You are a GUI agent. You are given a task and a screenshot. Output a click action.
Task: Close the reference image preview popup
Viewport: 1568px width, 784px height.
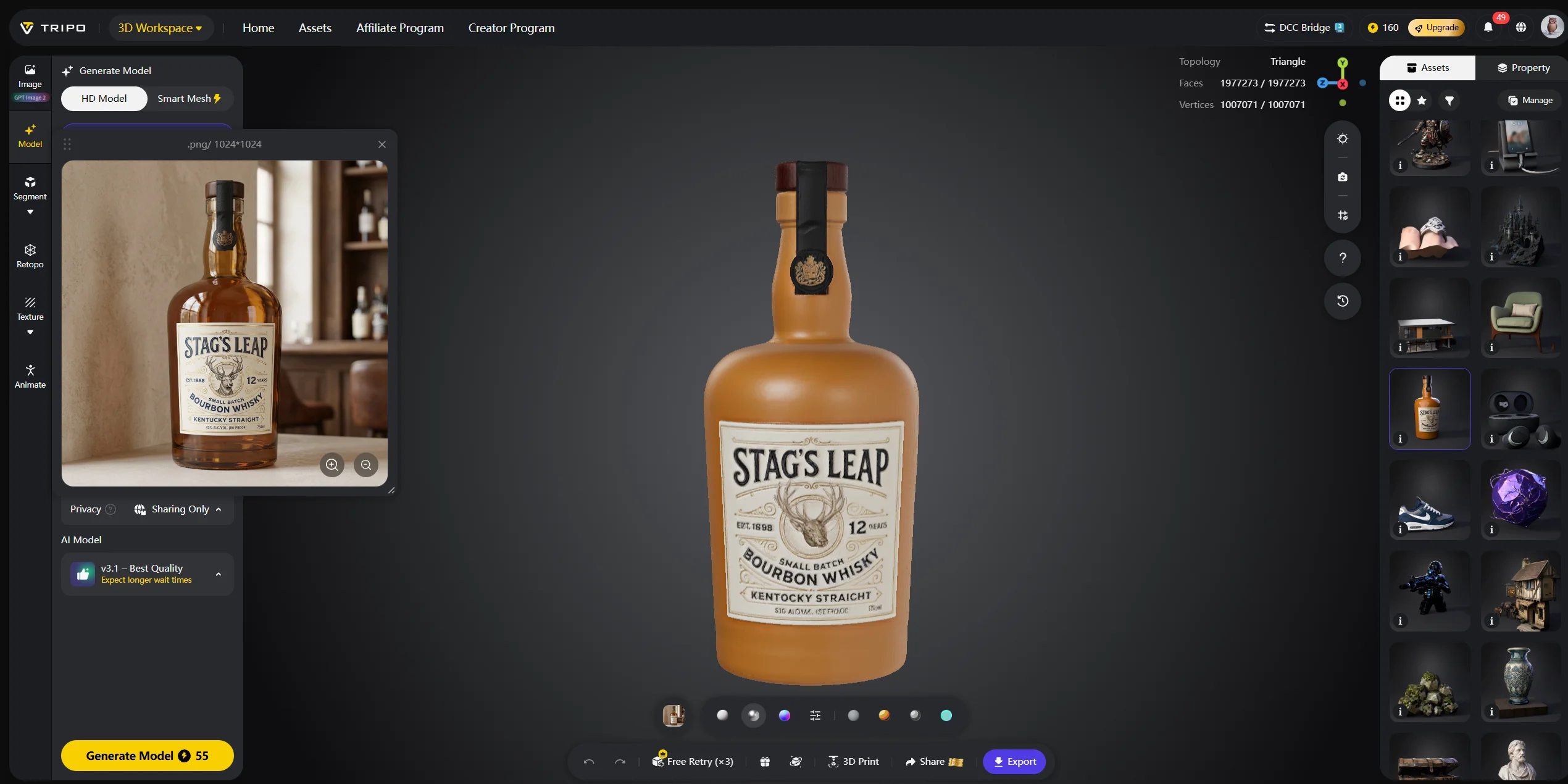[382, 144]
